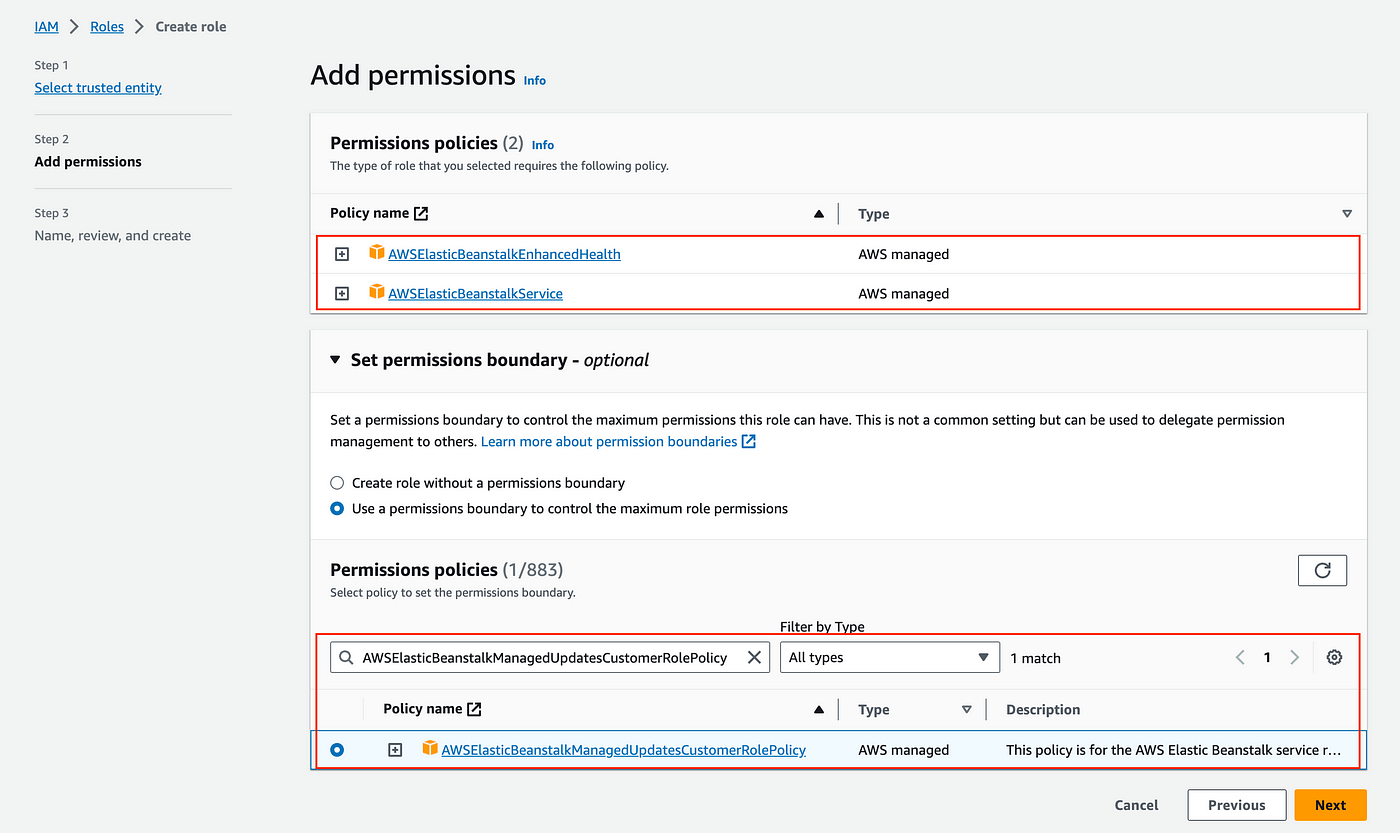The image size is (1400, 833).
Task: Open Info link beside Permissions policies (2)
Action: pos(543,145)
